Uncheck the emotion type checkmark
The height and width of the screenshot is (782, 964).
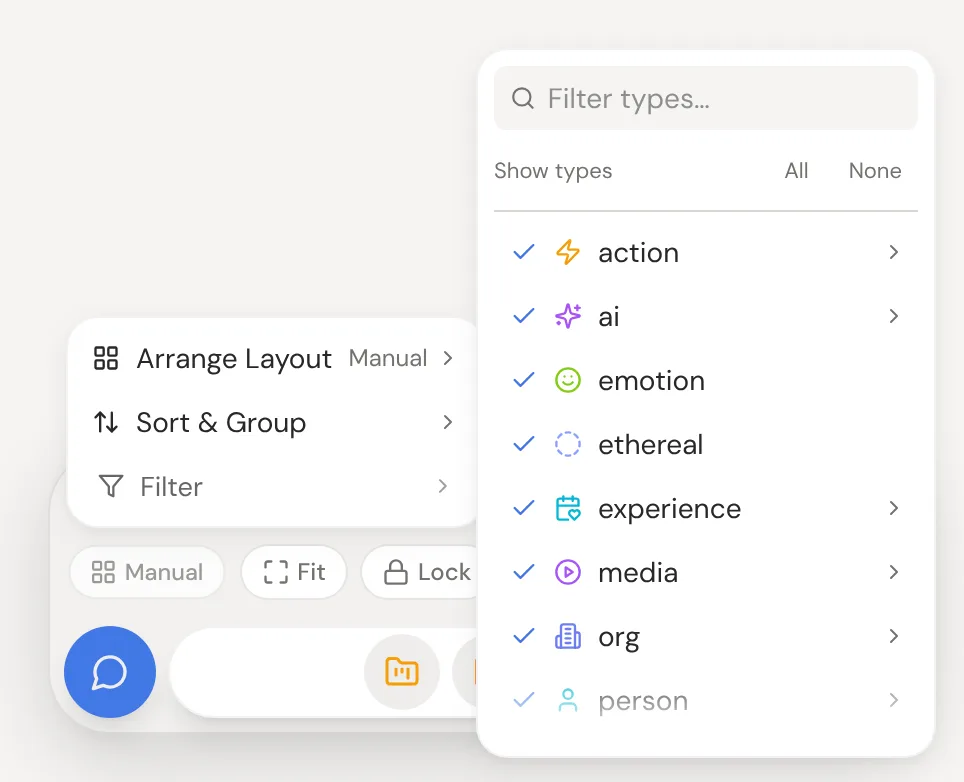[524, 380]
